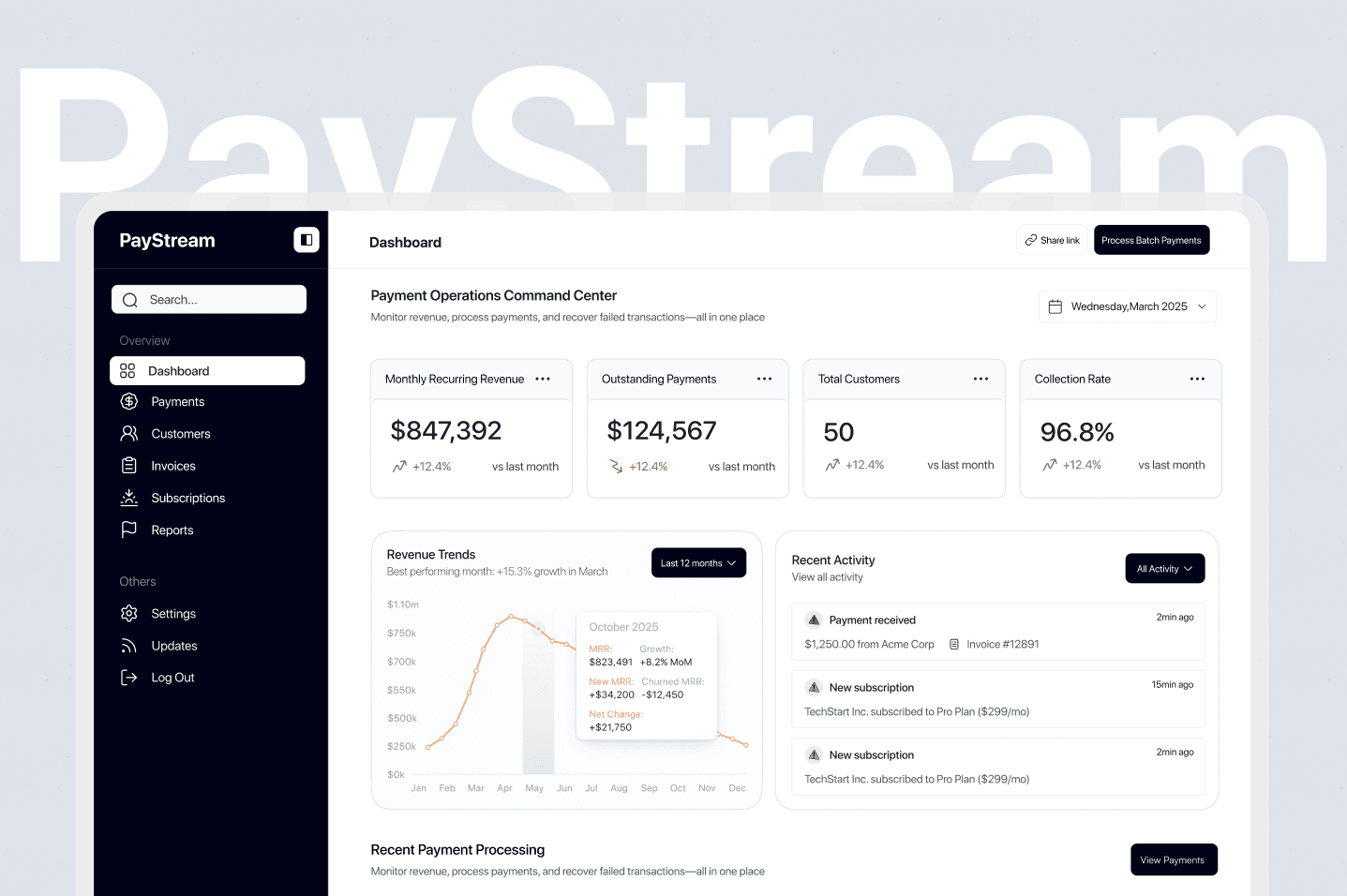Click Process Batch Payments button
The height and width of the screenshot is (896, 1347).
[1151, 240]
